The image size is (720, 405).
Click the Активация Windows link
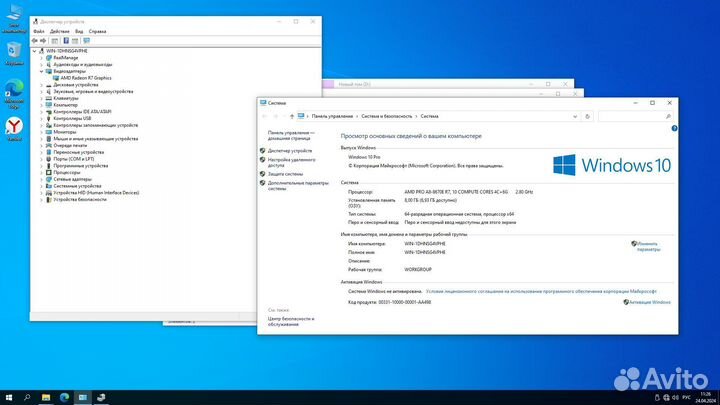click(x=650, y=302)
